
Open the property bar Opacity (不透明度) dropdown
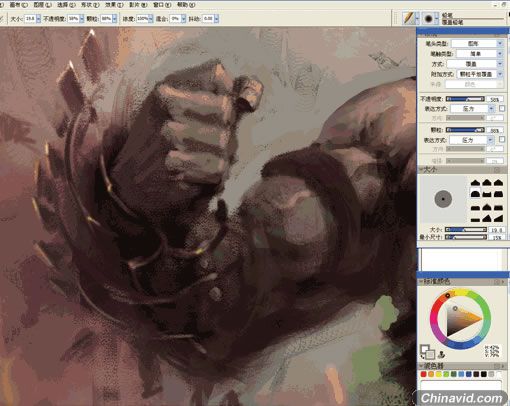point(81,19)
